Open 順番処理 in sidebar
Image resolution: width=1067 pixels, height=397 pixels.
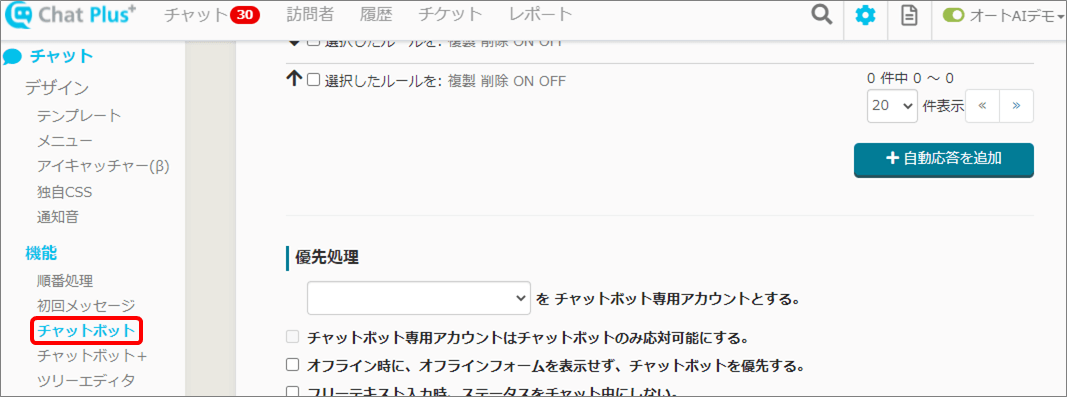pos(65,281)
